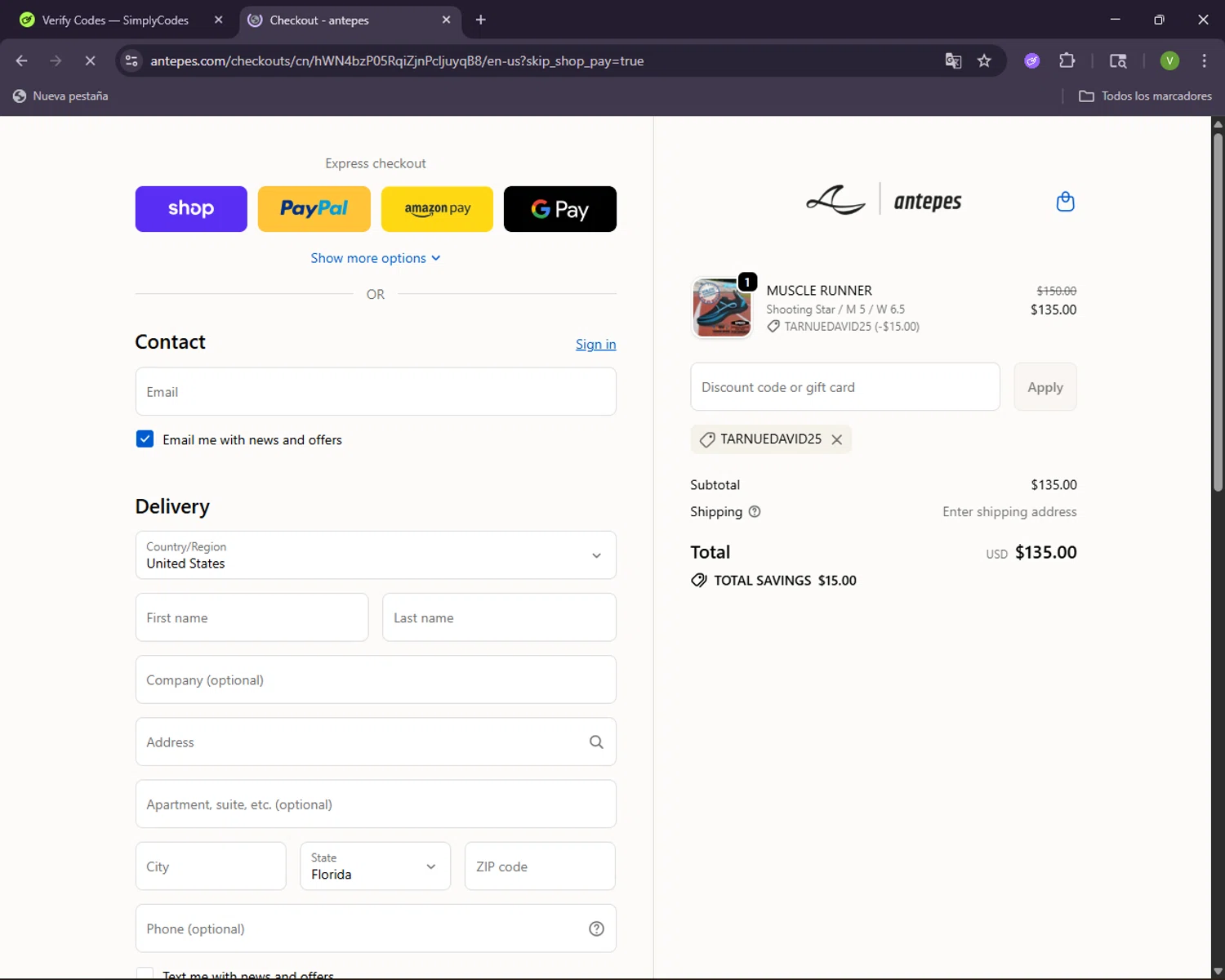Viewport: 1225px width, 980px height.
Task: Click the browser address bar URL
Action: 397,61
